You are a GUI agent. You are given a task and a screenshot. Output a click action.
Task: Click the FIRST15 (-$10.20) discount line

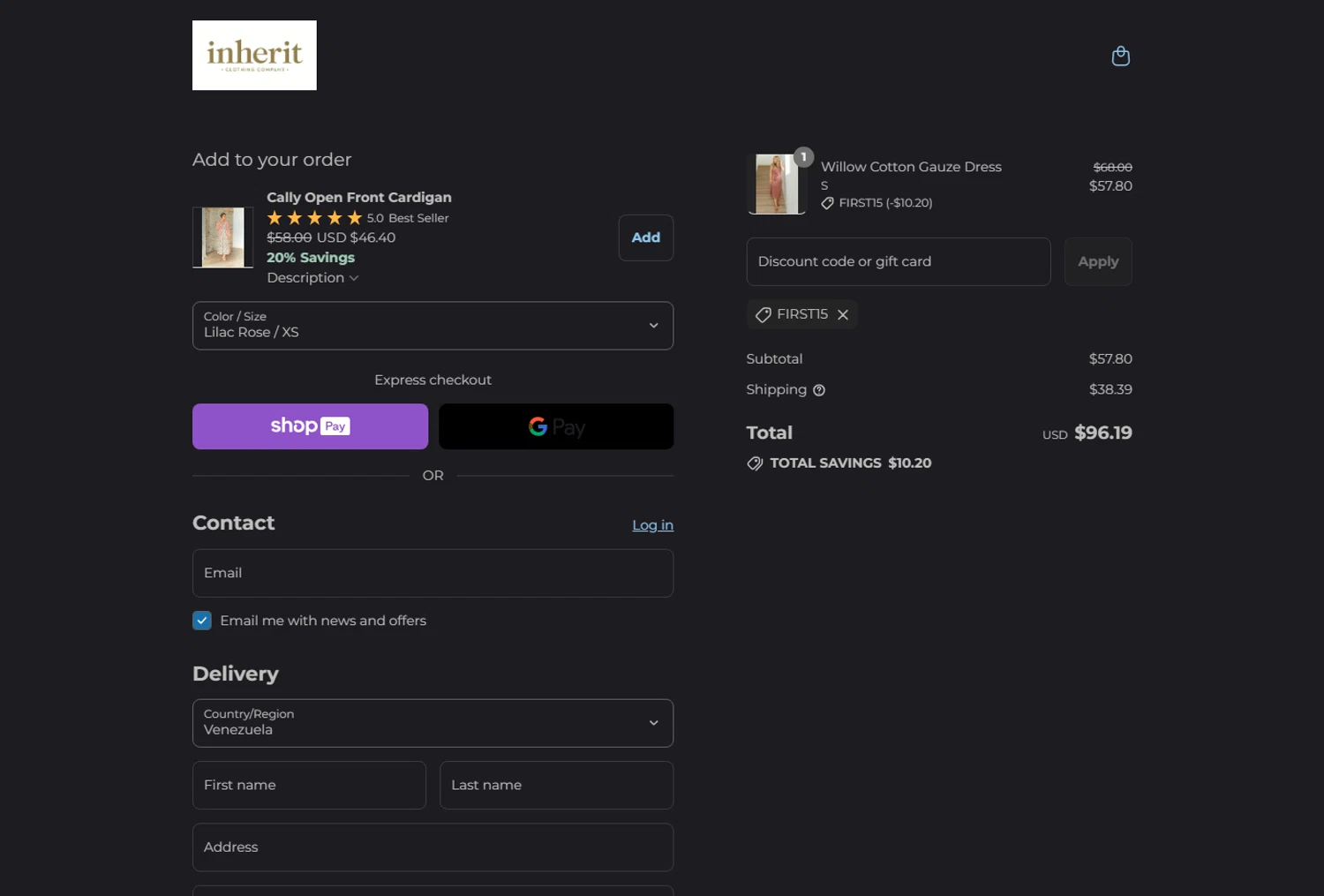(x=876, y=203)
